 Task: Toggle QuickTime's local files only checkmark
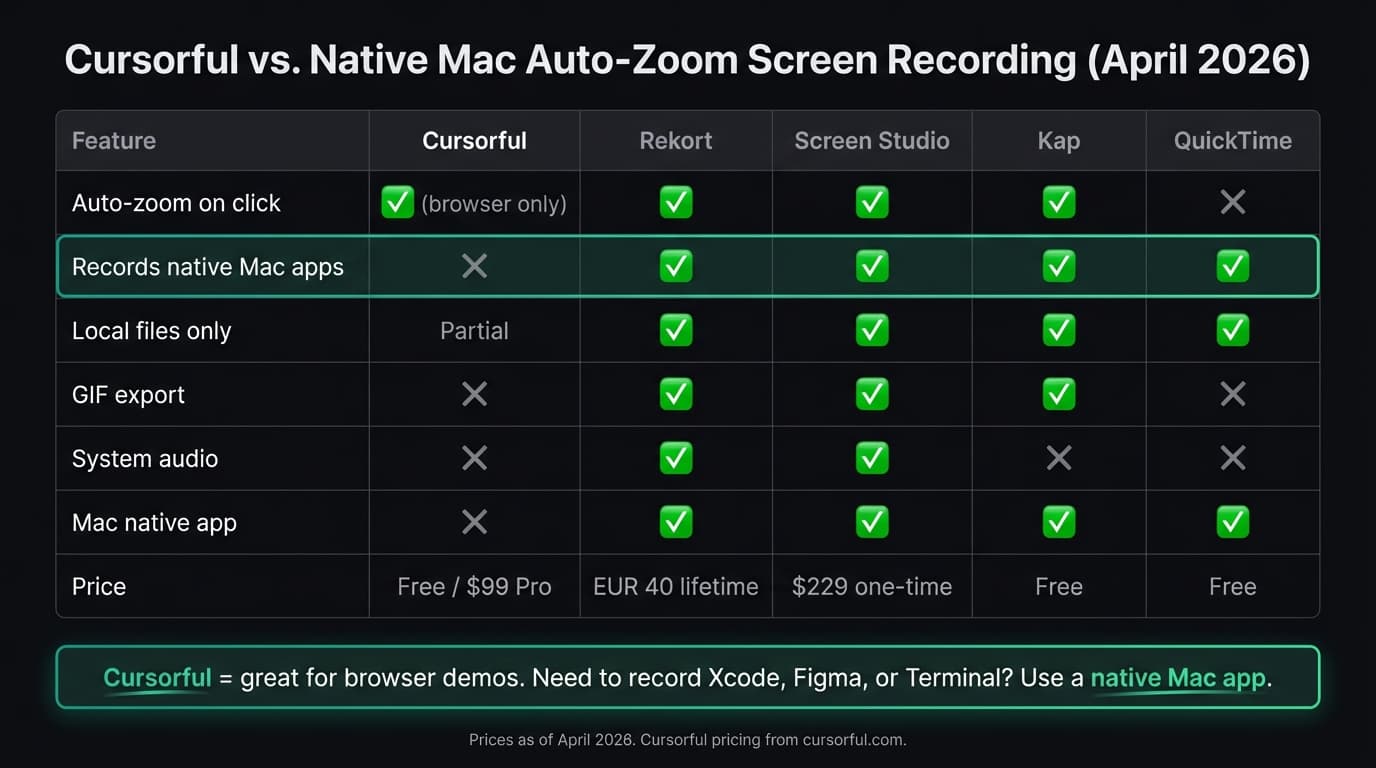point(1232,330)
